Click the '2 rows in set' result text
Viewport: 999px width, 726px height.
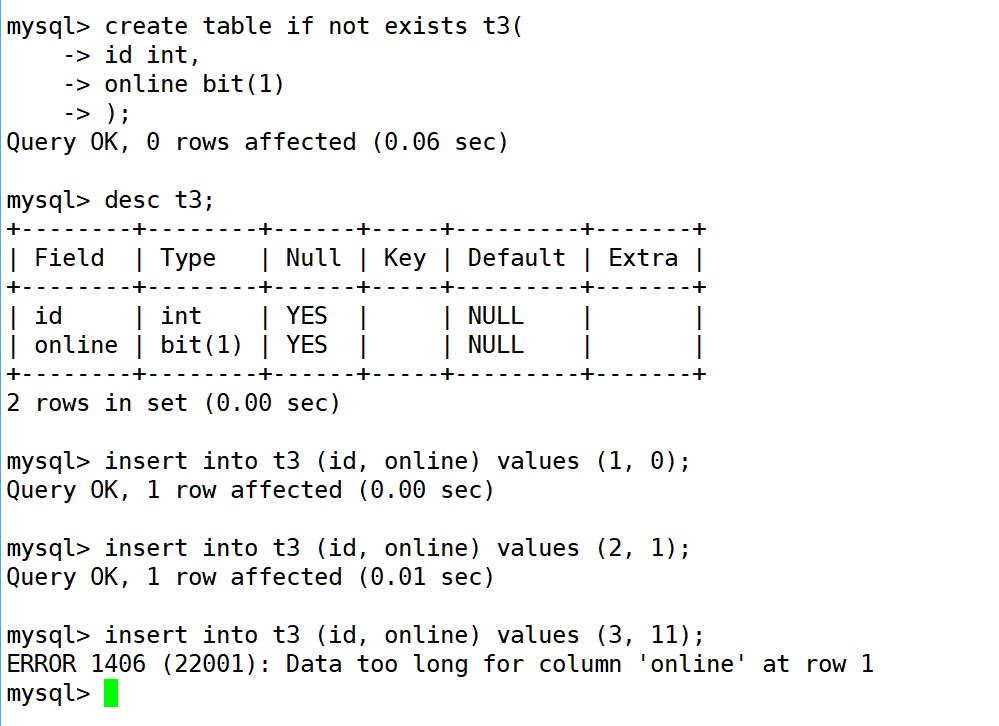pos(173,403)
